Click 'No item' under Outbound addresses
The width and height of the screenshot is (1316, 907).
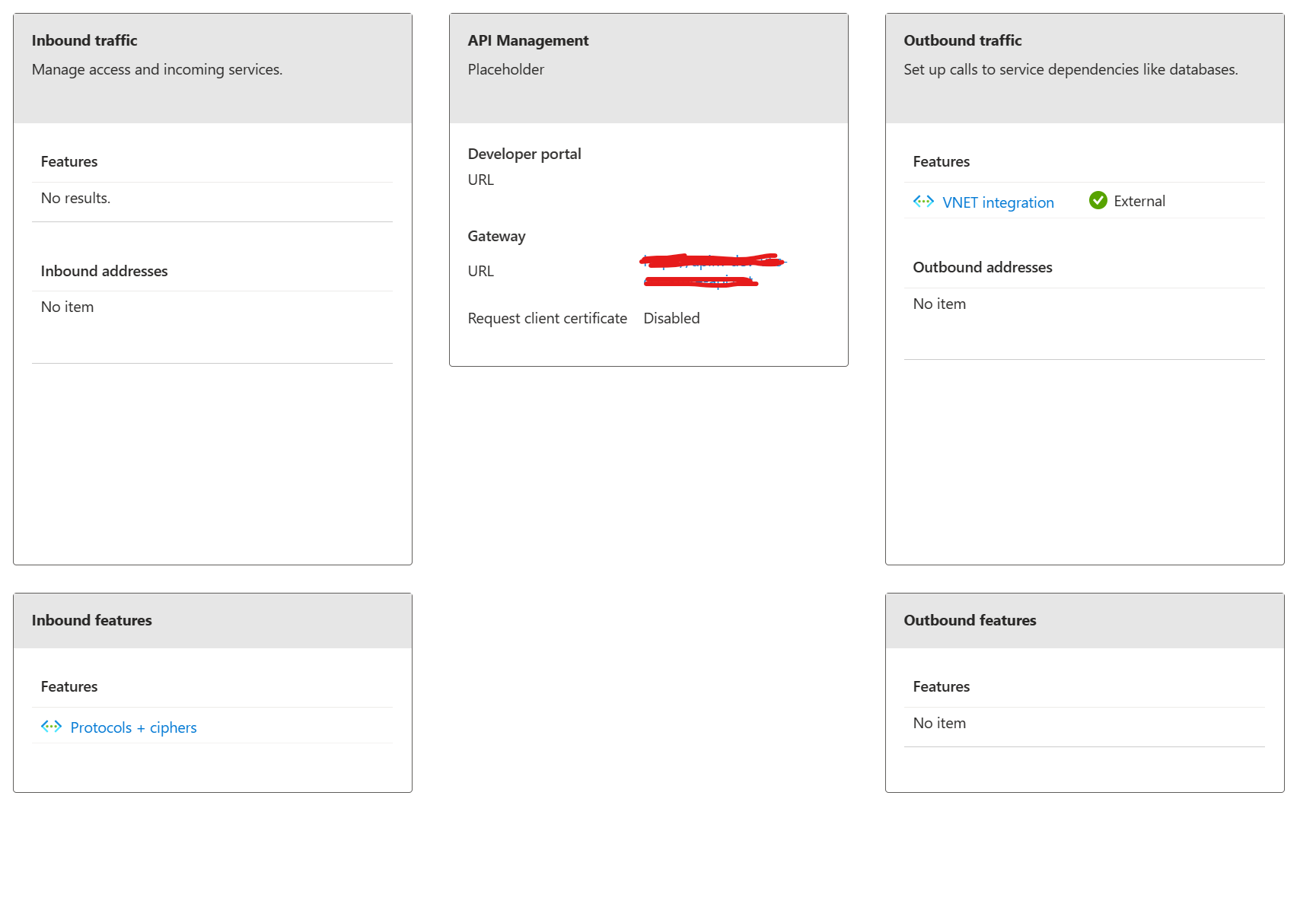pyautogui.click(x=940, y=304)
